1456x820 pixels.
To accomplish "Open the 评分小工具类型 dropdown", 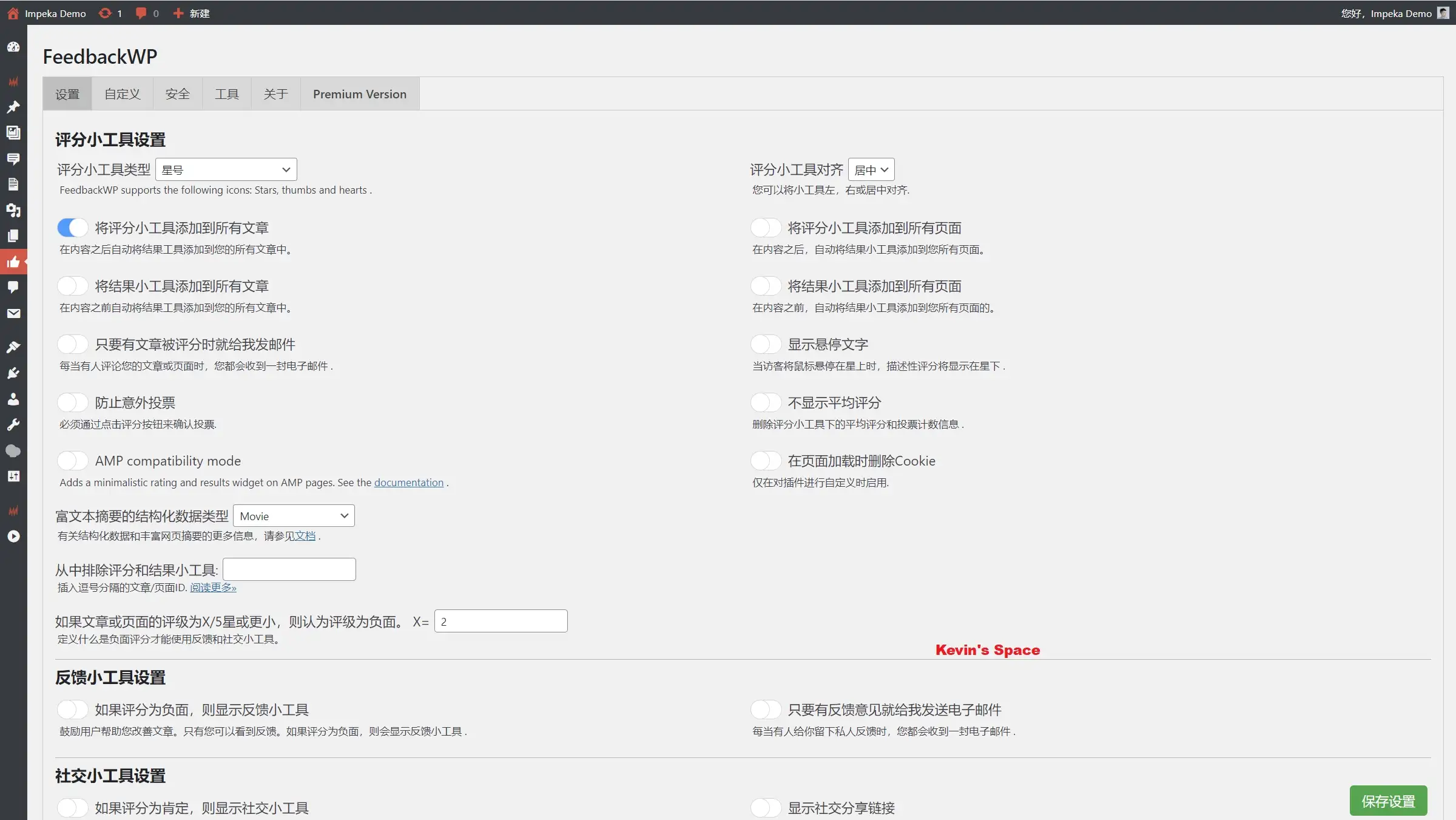I will [225, 169].
